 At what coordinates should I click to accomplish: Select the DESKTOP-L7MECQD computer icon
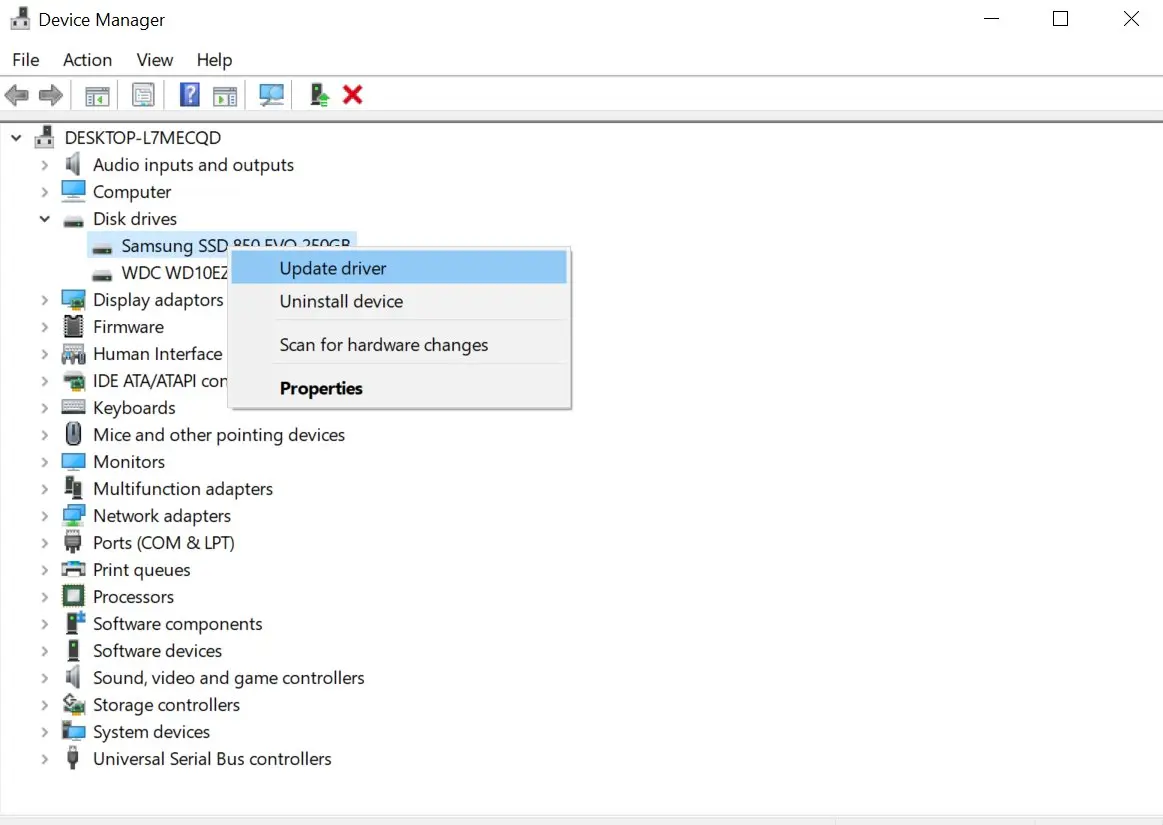(45, 137)
